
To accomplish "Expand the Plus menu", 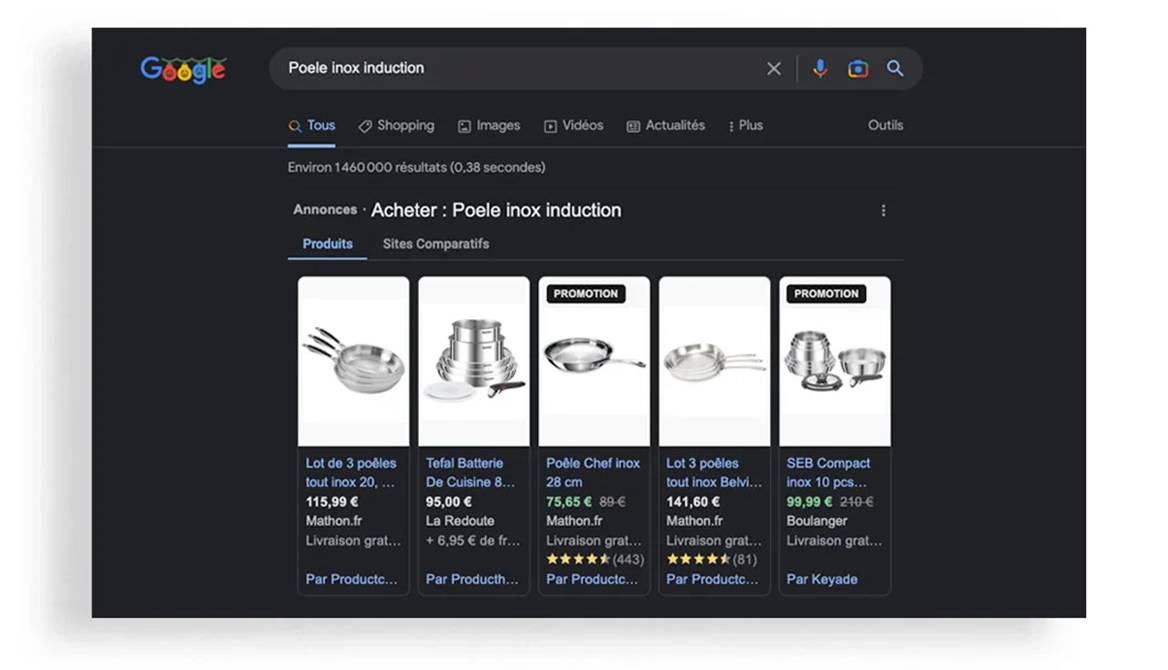I will pos(746,126).
